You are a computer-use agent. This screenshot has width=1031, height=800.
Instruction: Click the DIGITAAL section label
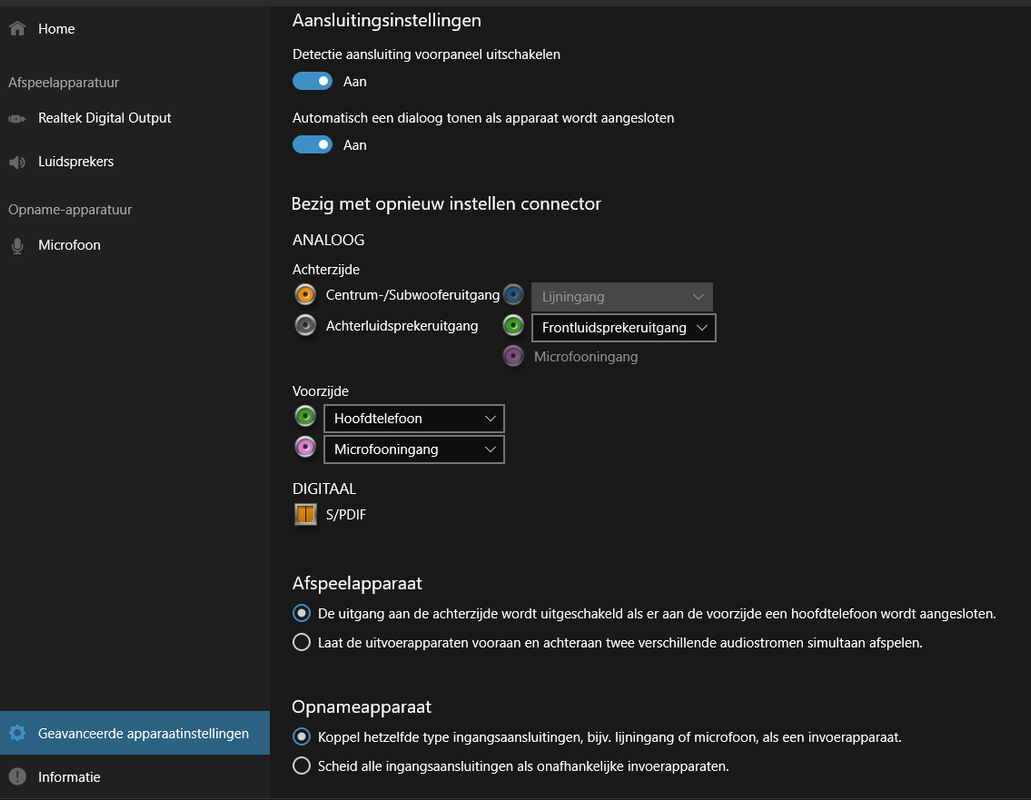click(x=324, y=488)
